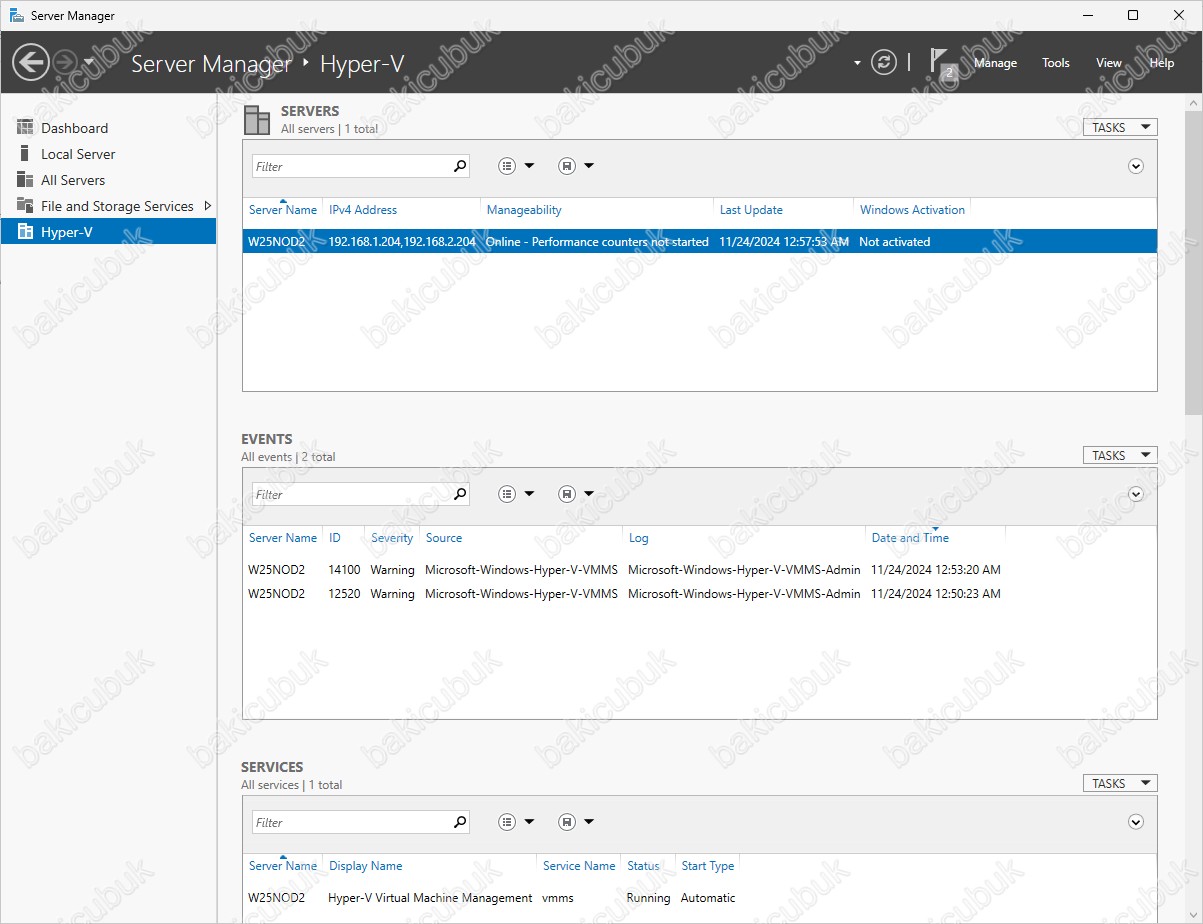Open the Events TASKS dropdown
Viewport: 1203px width, 924px height.
tap(1120, 456)
